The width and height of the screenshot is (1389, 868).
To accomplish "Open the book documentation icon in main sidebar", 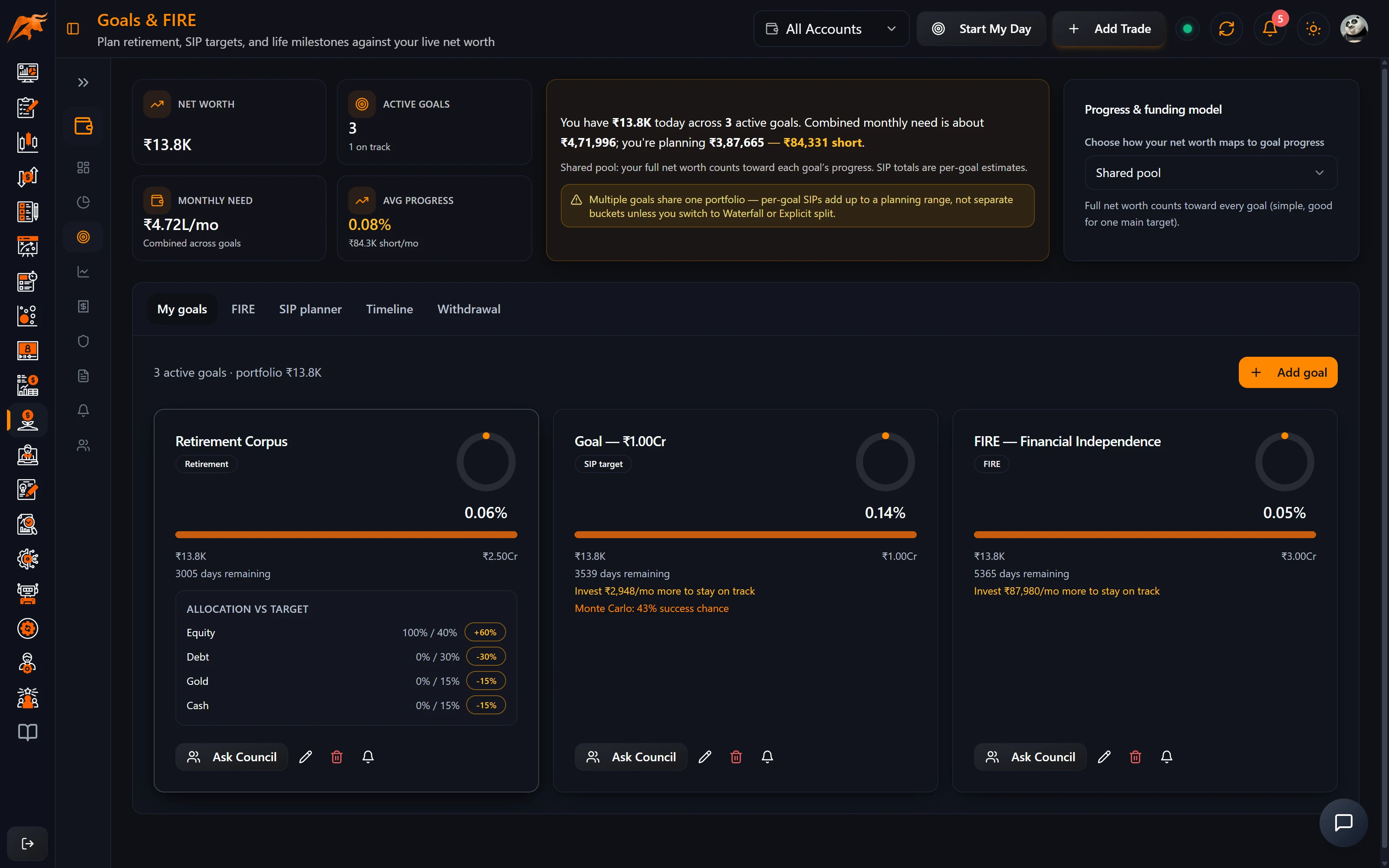I will (x=27, y=733).
